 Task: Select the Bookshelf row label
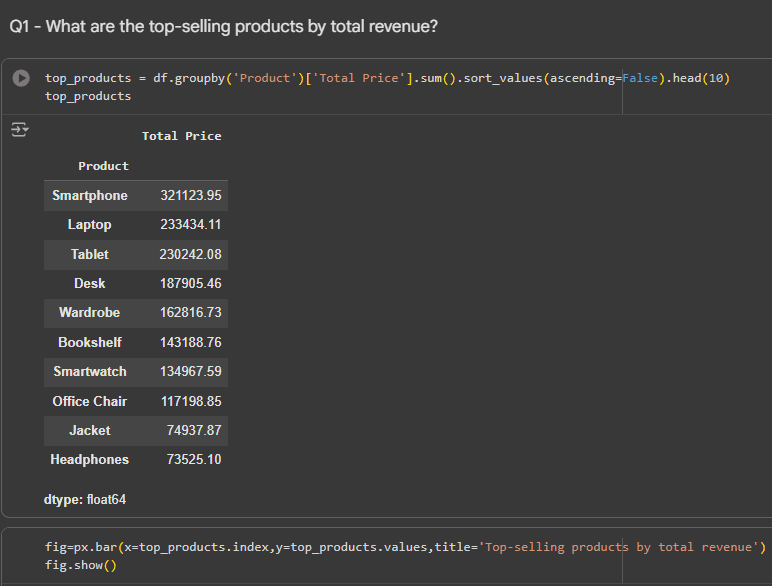tap(90, 342)
